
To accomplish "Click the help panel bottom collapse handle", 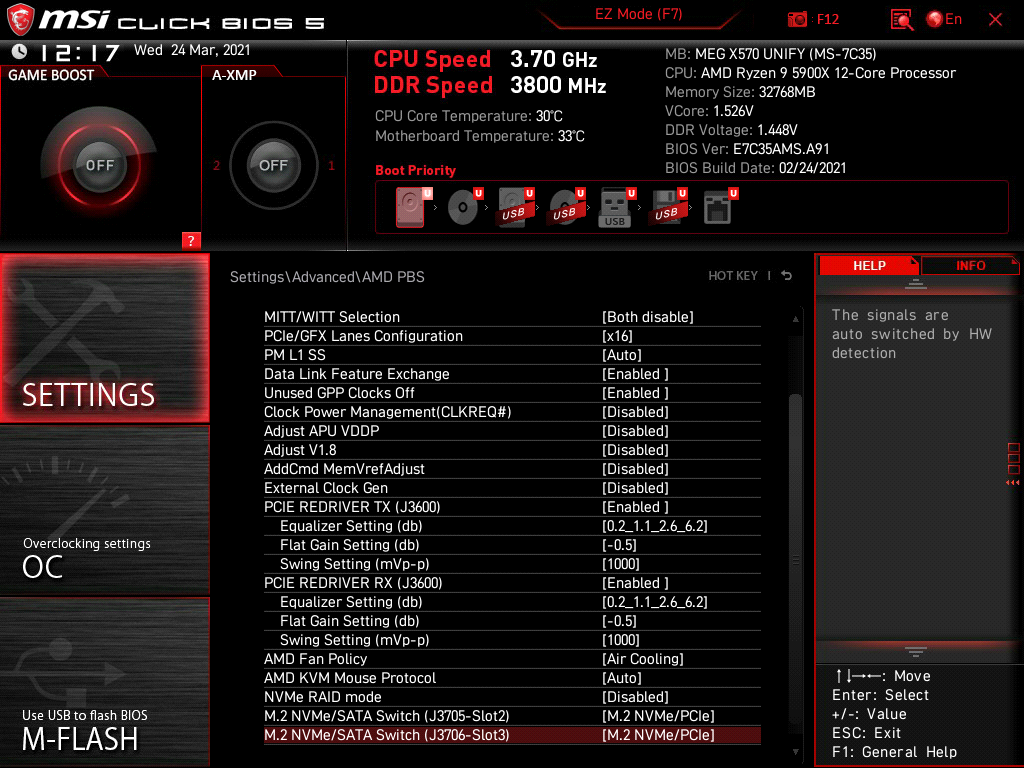I will tap(916, 651).
